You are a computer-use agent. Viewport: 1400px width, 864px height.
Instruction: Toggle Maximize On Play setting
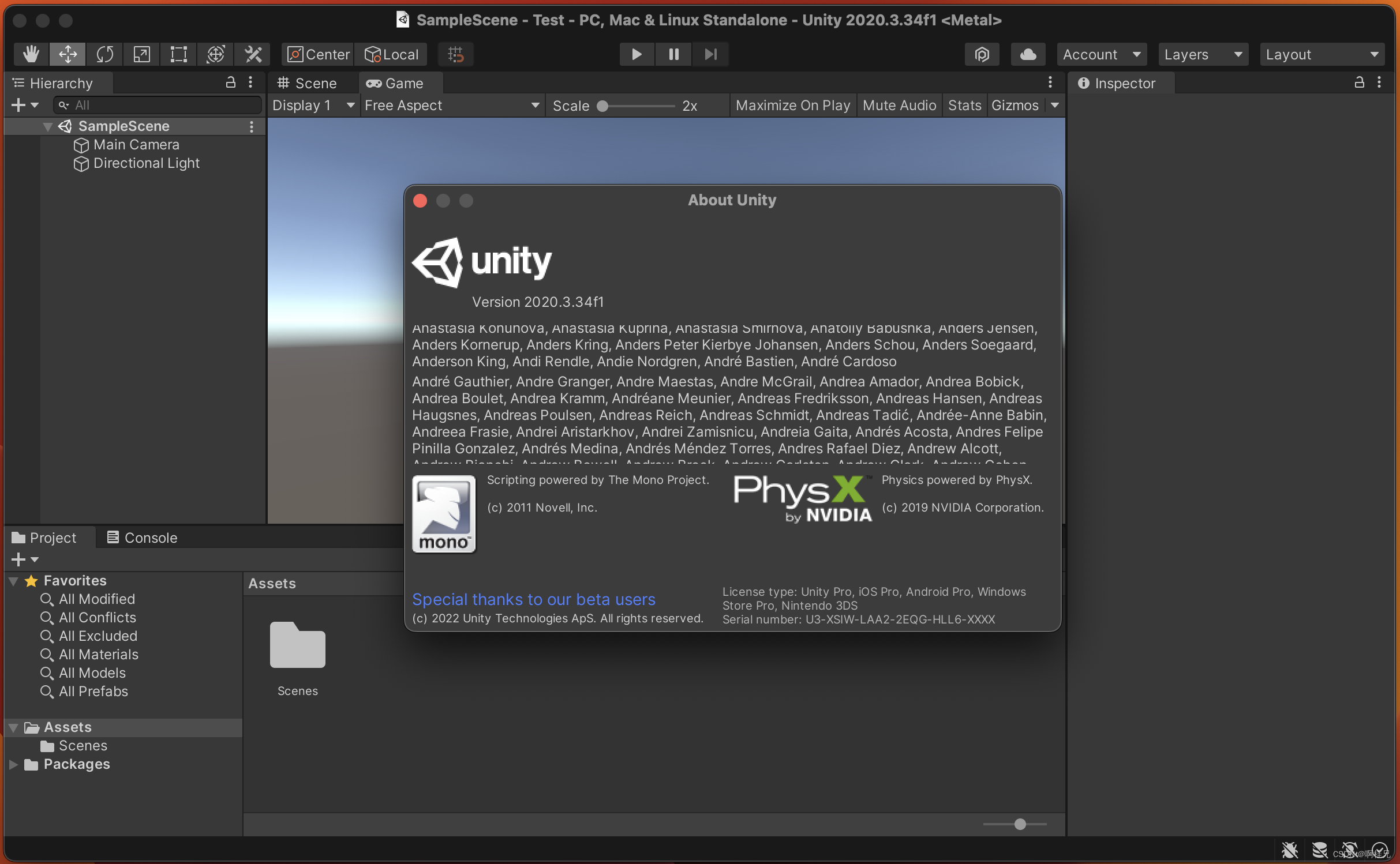(792, 104)
